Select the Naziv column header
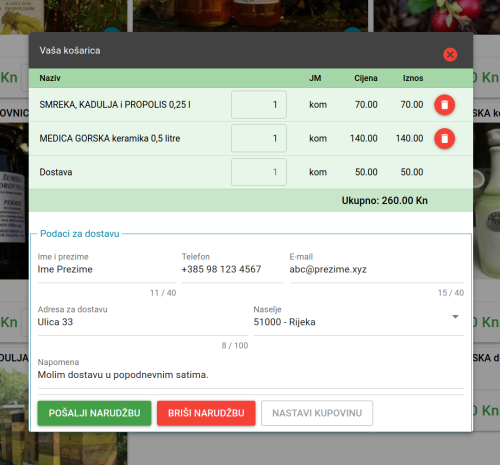This screenshot has width=500, height=465. click(x=50, y=78)
